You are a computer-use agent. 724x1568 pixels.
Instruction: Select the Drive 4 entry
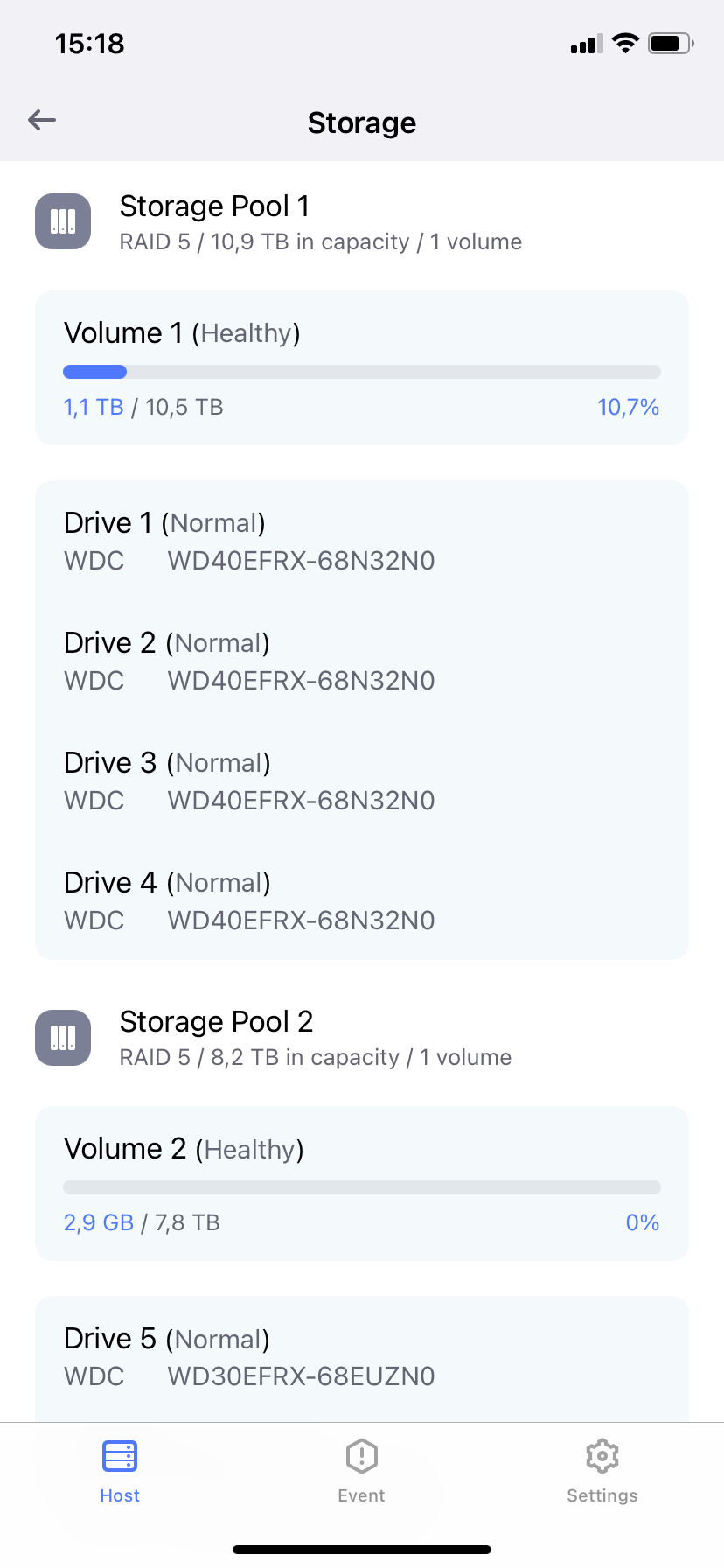[362, 901]
